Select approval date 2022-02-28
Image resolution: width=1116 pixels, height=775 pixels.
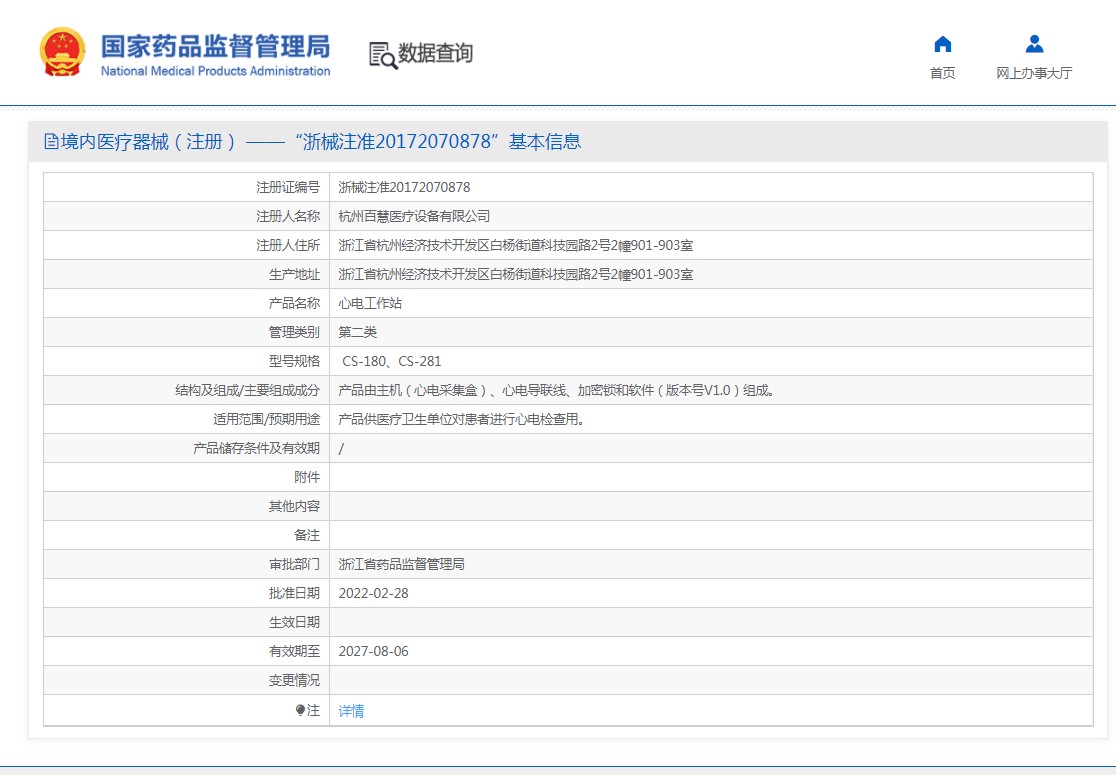point(374,594)
